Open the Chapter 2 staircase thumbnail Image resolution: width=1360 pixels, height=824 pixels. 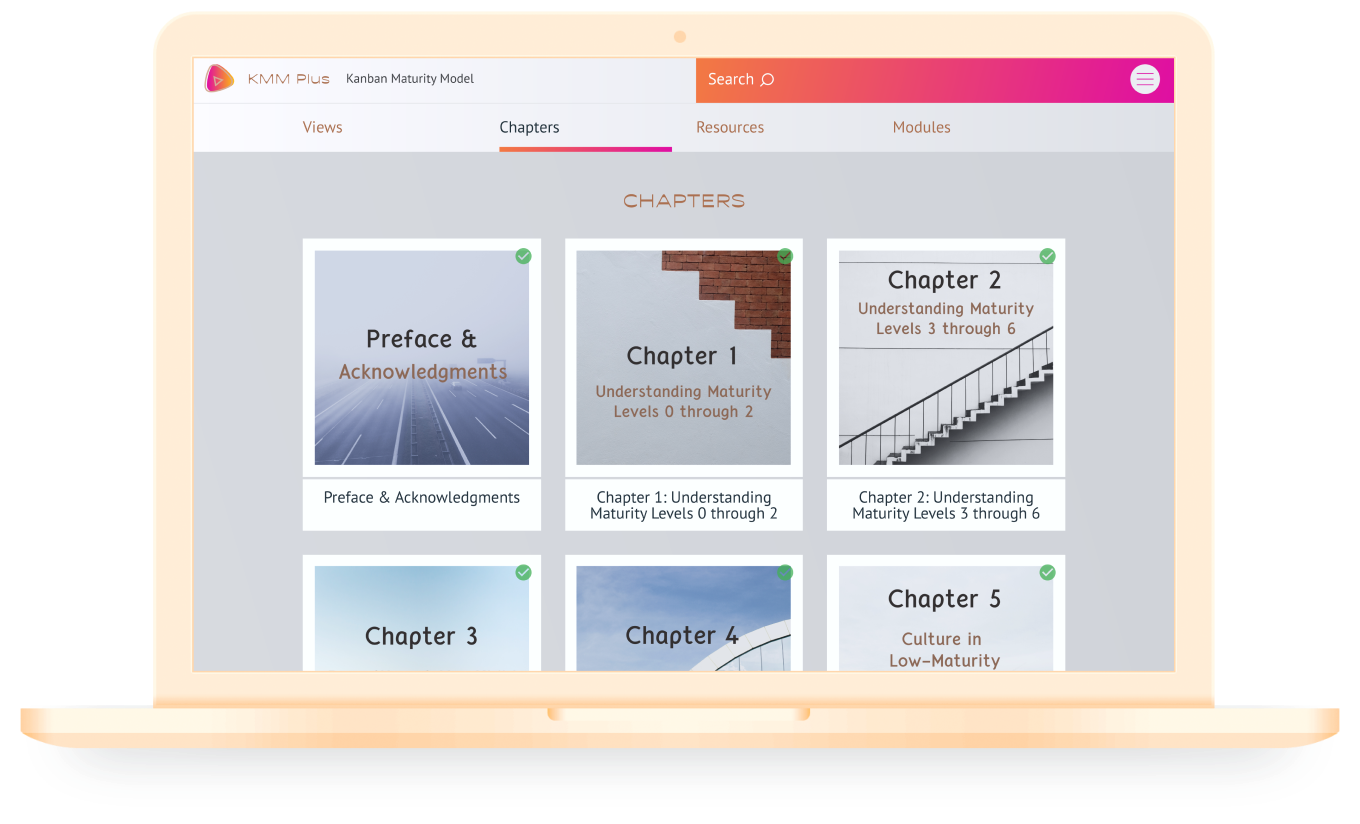[946, 357]
